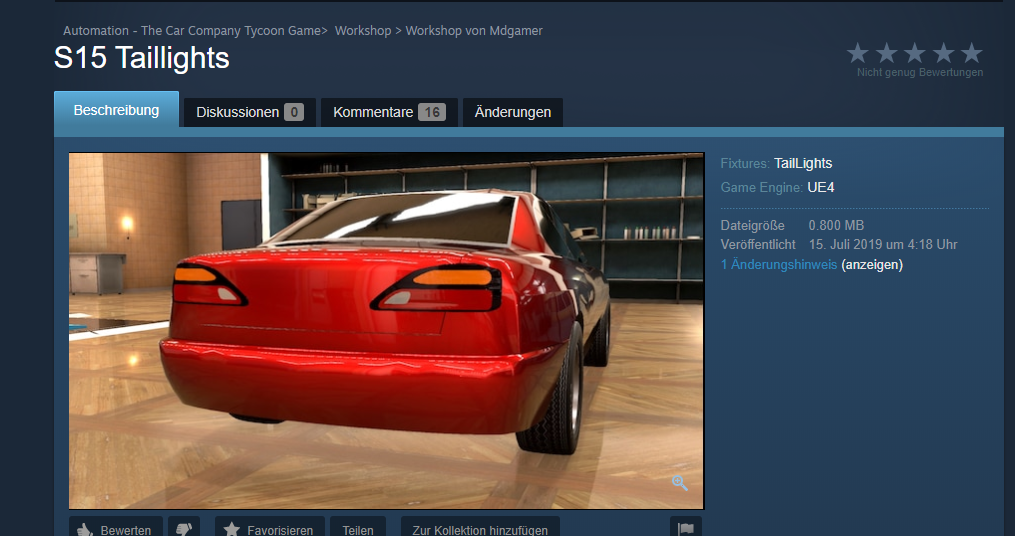Screen dimensions: 1015x536
Task: Click the thumbs-down rating icon
Action: coord(184,528)
